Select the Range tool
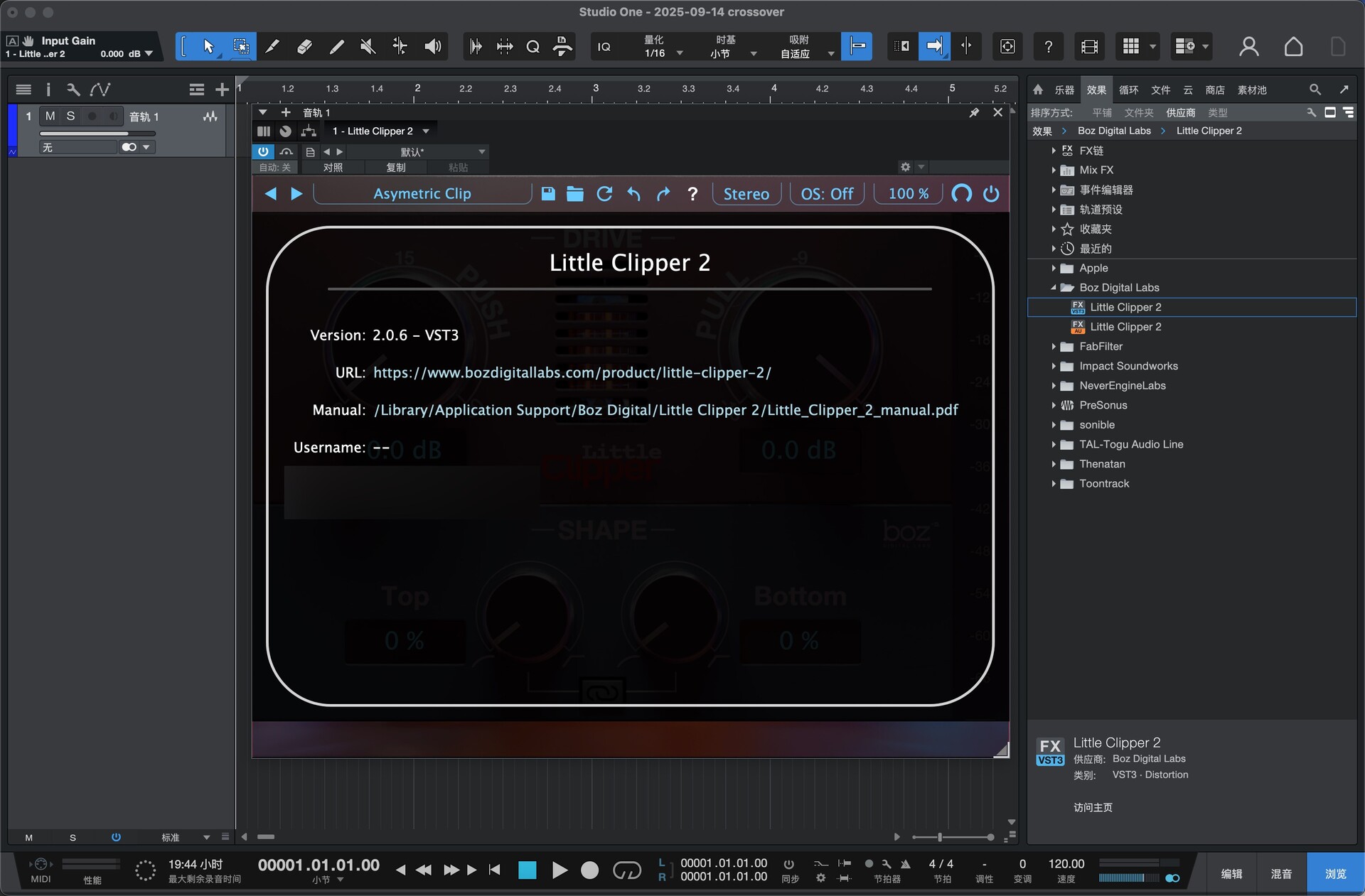This screenshot has width=1365, height=896. pos(241,47)
